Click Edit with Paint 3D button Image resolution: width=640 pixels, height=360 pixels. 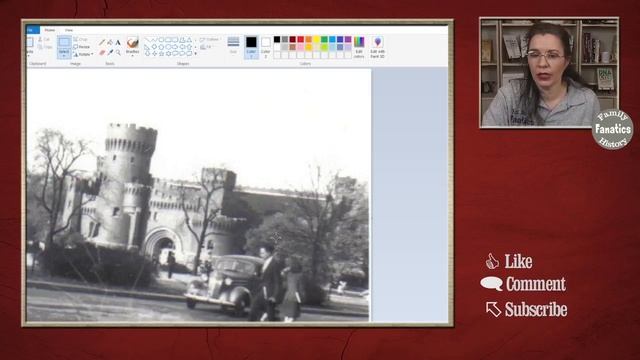click(x=378, y=47)
